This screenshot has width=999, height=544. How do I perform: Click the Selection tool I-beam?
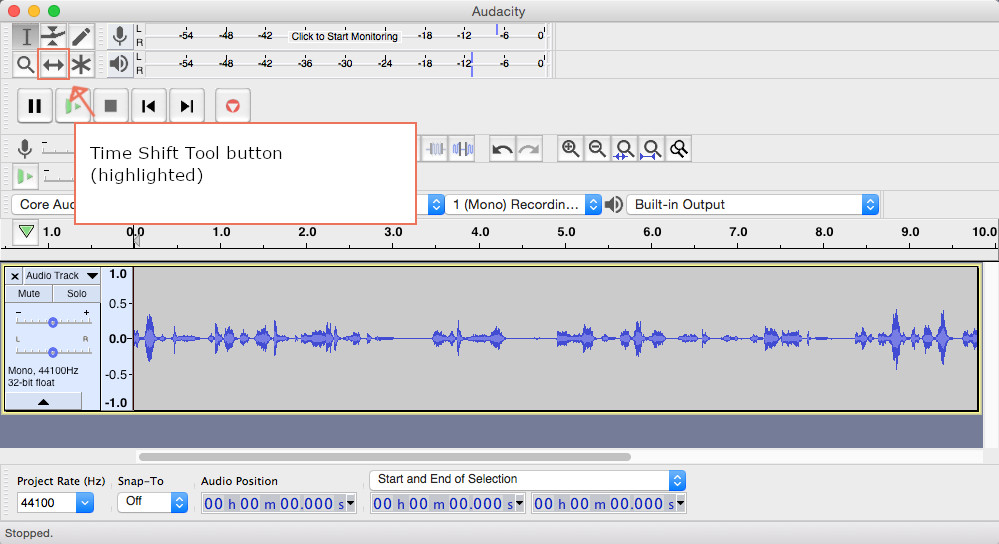tap(26, 37)
